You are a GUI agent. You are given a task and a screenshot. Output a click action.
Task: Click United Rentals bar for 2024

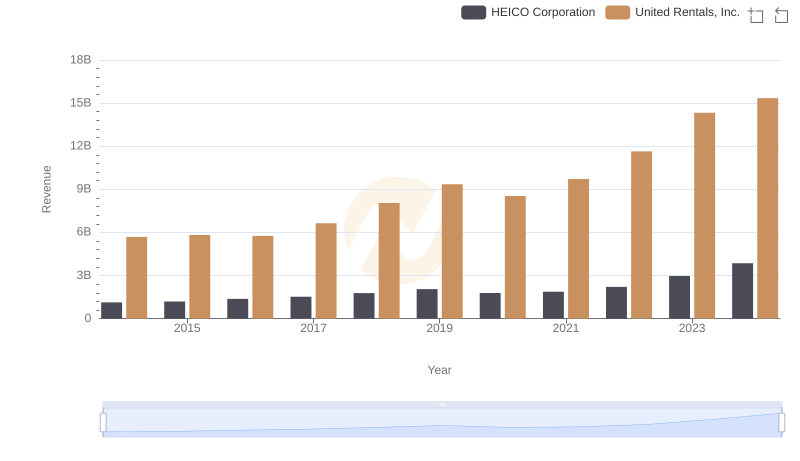(x=767, y=208)
